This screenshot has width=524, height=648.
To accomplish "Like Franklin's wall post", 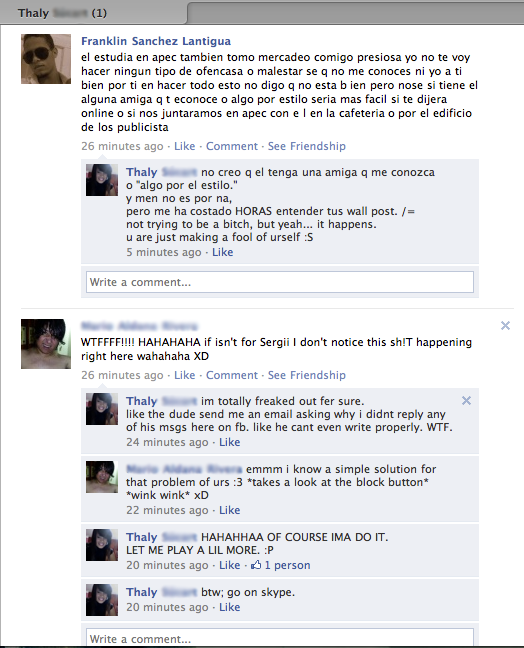I will [184, 146].
